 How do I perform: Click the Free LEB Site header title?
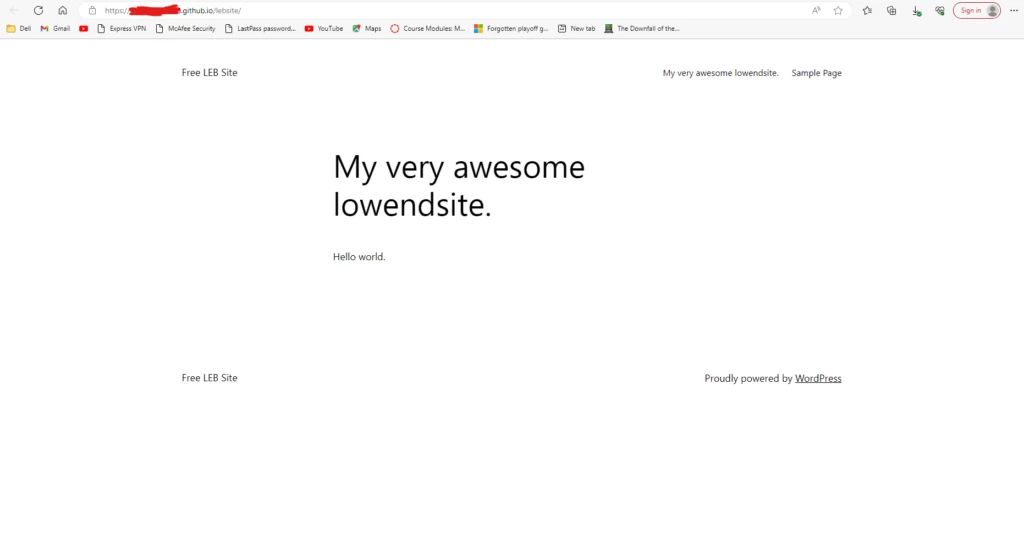209,72
